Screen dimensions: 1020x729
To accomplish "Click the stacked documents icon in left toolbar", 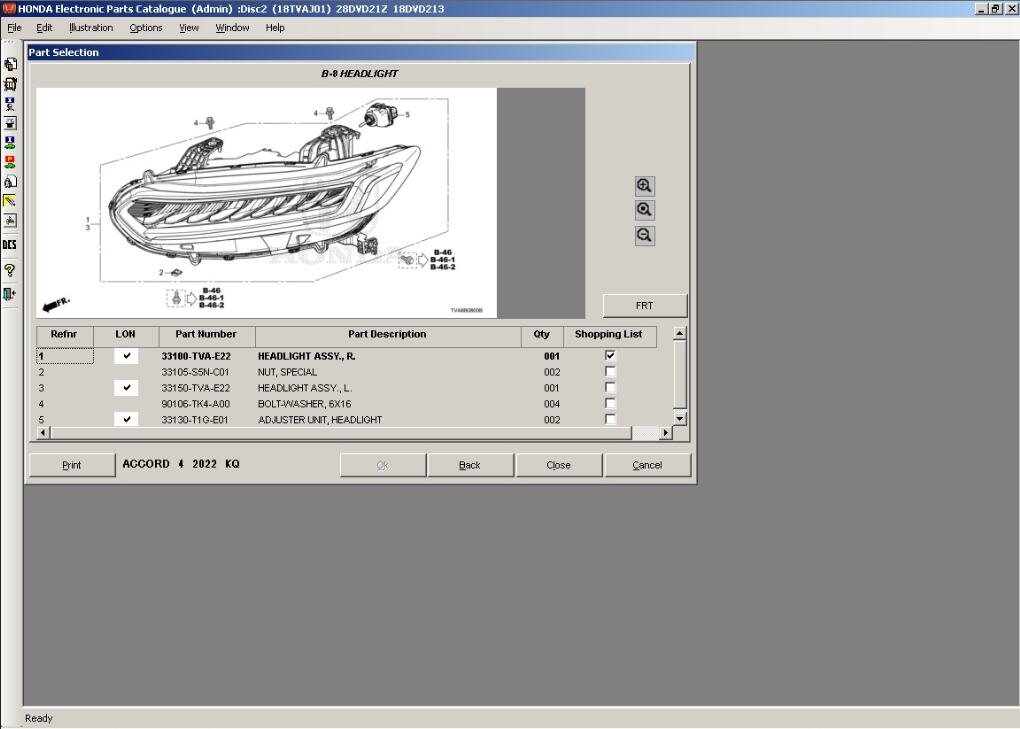I will click(10, 64).
